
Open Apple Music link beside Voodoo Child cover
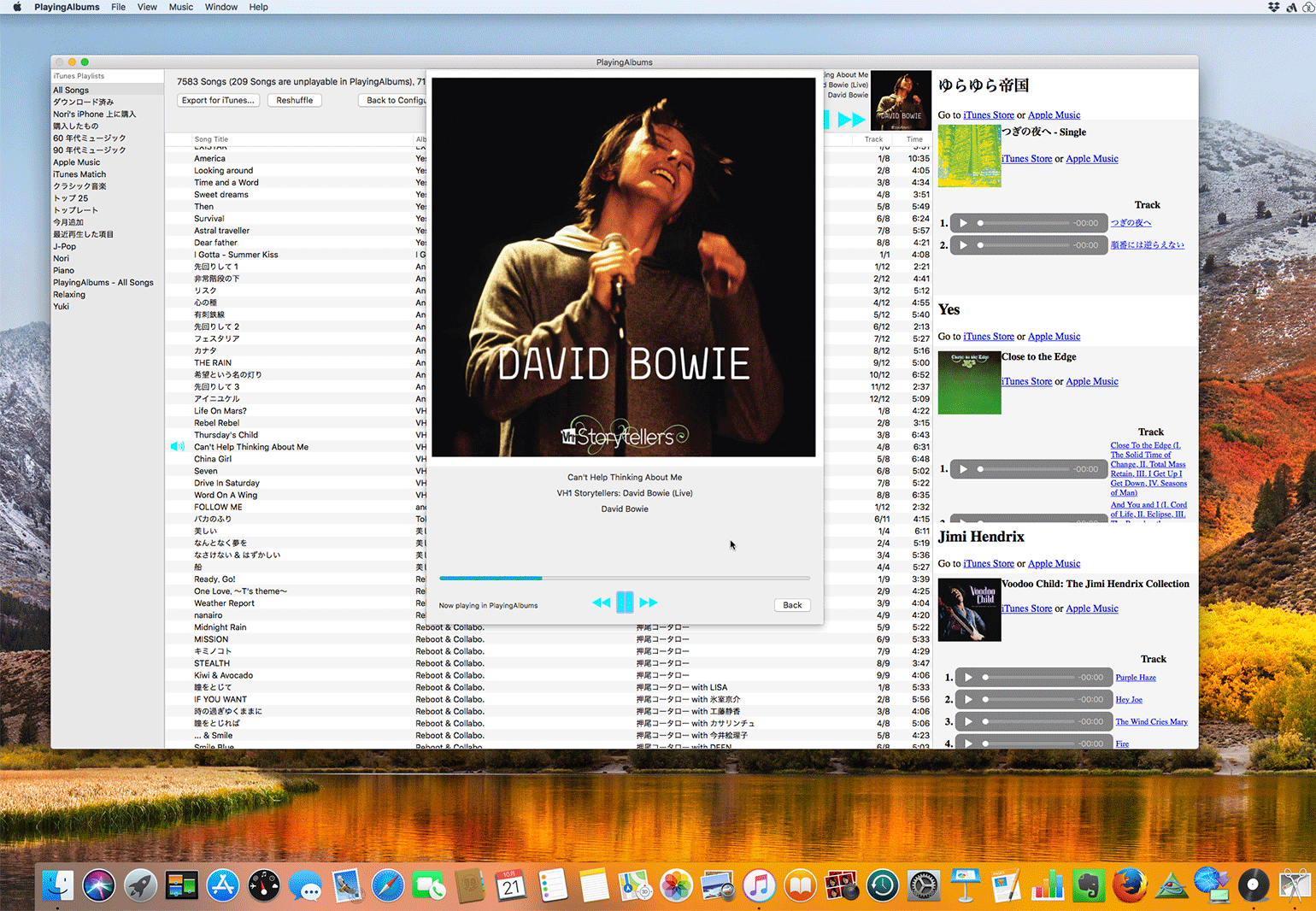pos(1092,609)
